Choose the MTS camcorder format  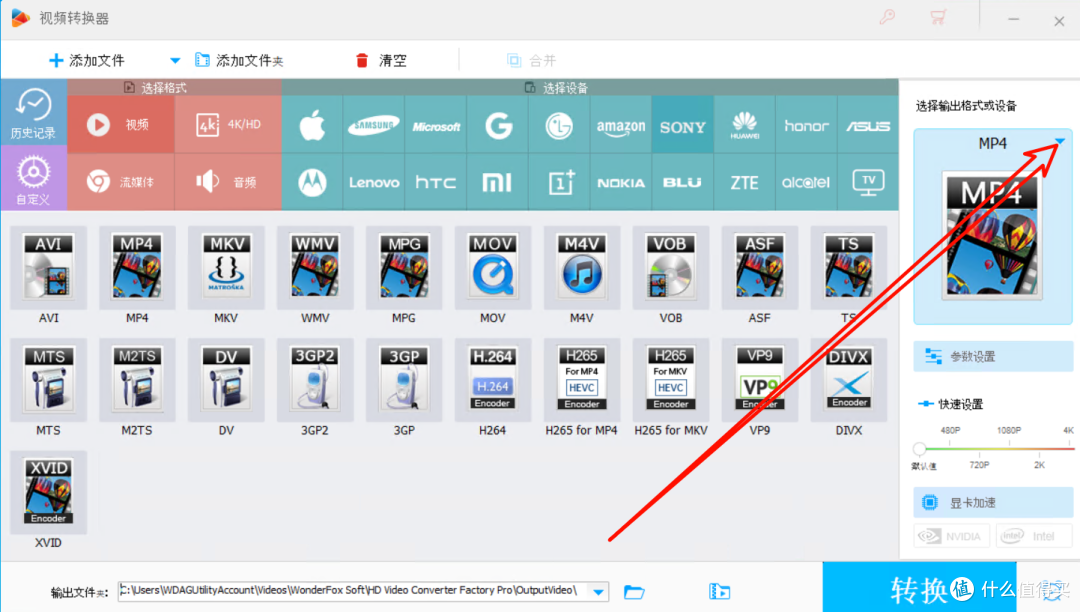[x=48, y=380]
